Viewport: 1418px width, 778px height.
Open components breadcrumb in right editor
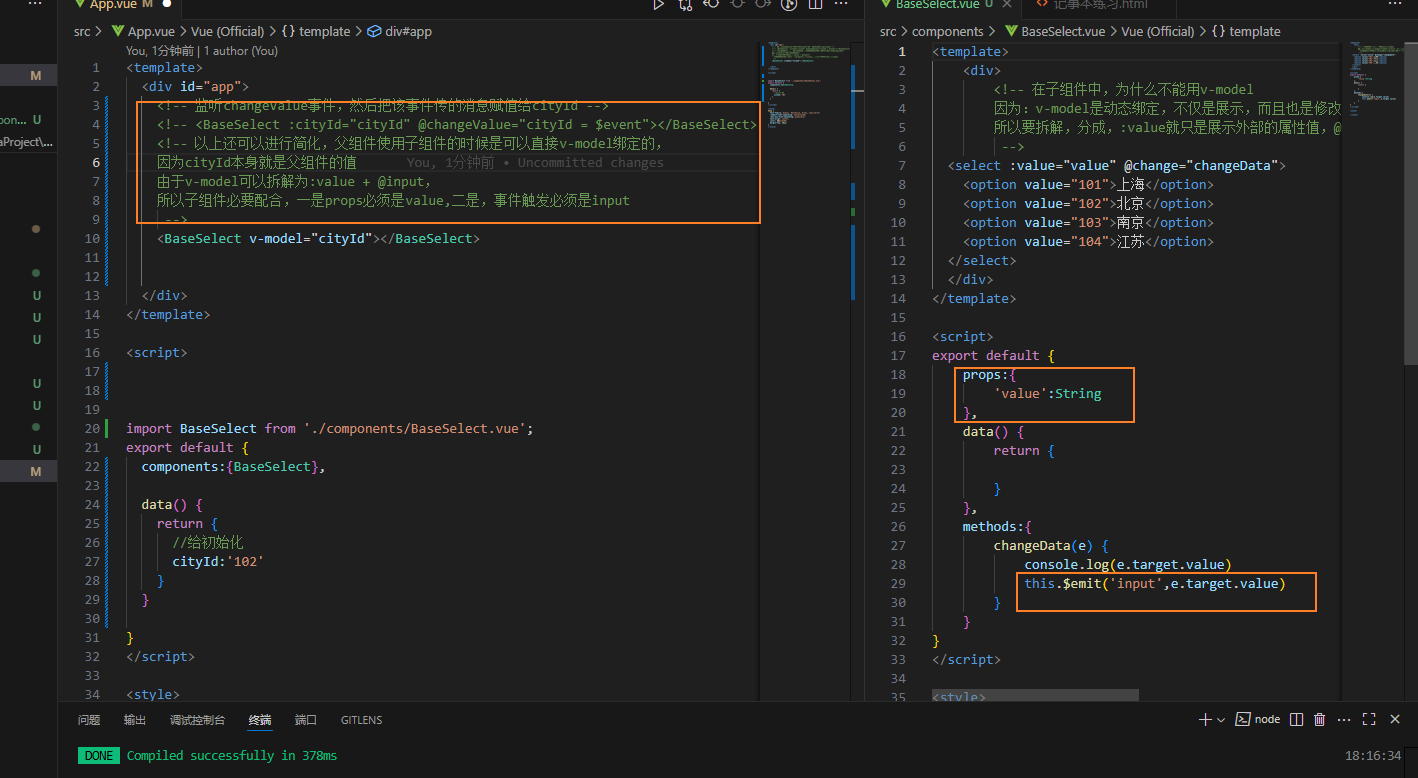tap(947, 31)
